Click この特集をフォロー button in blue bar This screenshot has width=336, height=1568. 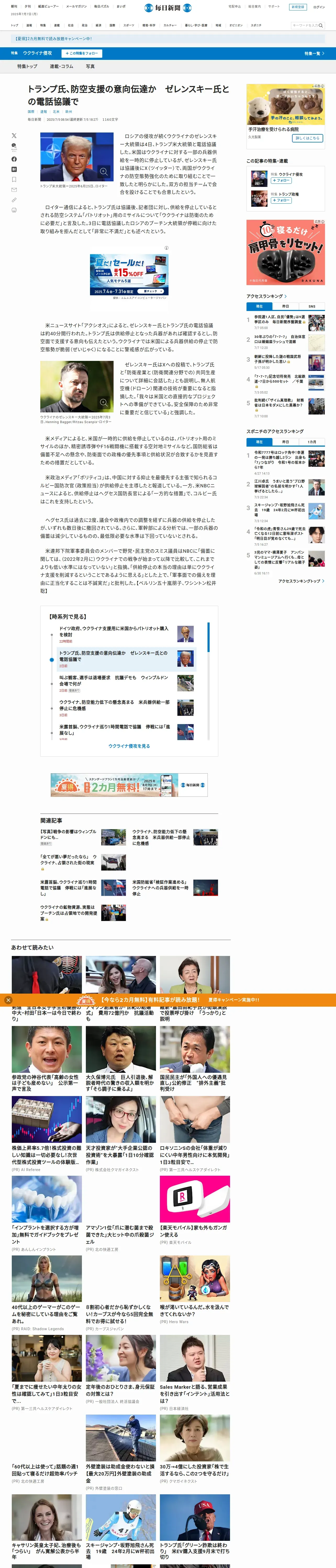click(82, 54)
